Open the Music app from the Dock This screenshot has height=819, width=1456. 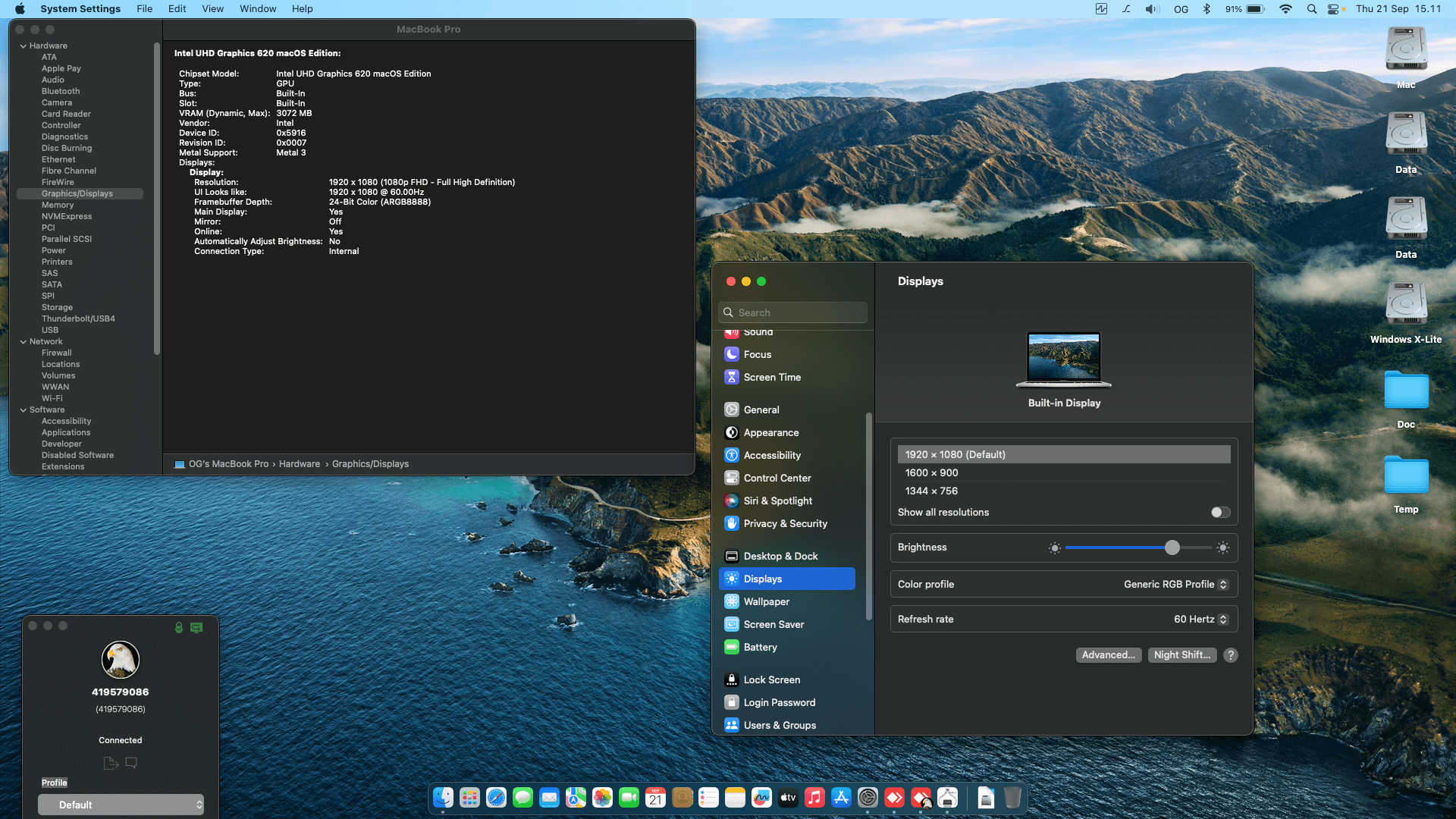pos(814,798)
